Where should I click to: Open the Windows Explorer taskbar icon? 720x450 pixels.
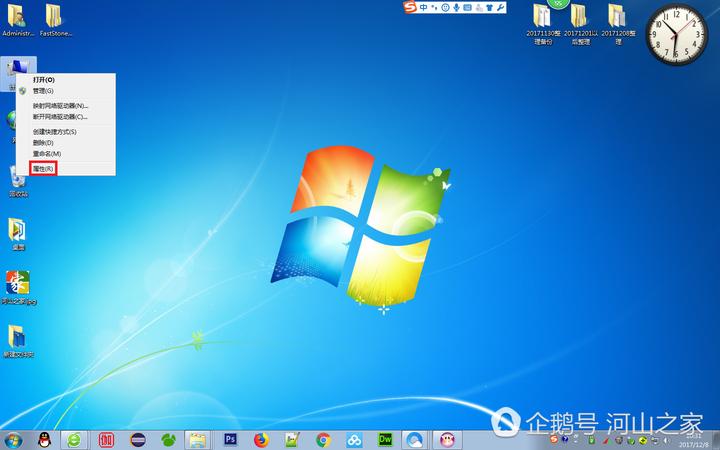198,440
